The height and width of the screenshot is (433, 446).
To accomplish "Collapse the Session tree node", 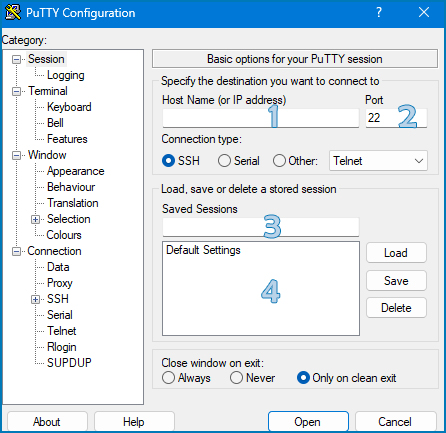I will pyautogui.click(x=16, y=60).
